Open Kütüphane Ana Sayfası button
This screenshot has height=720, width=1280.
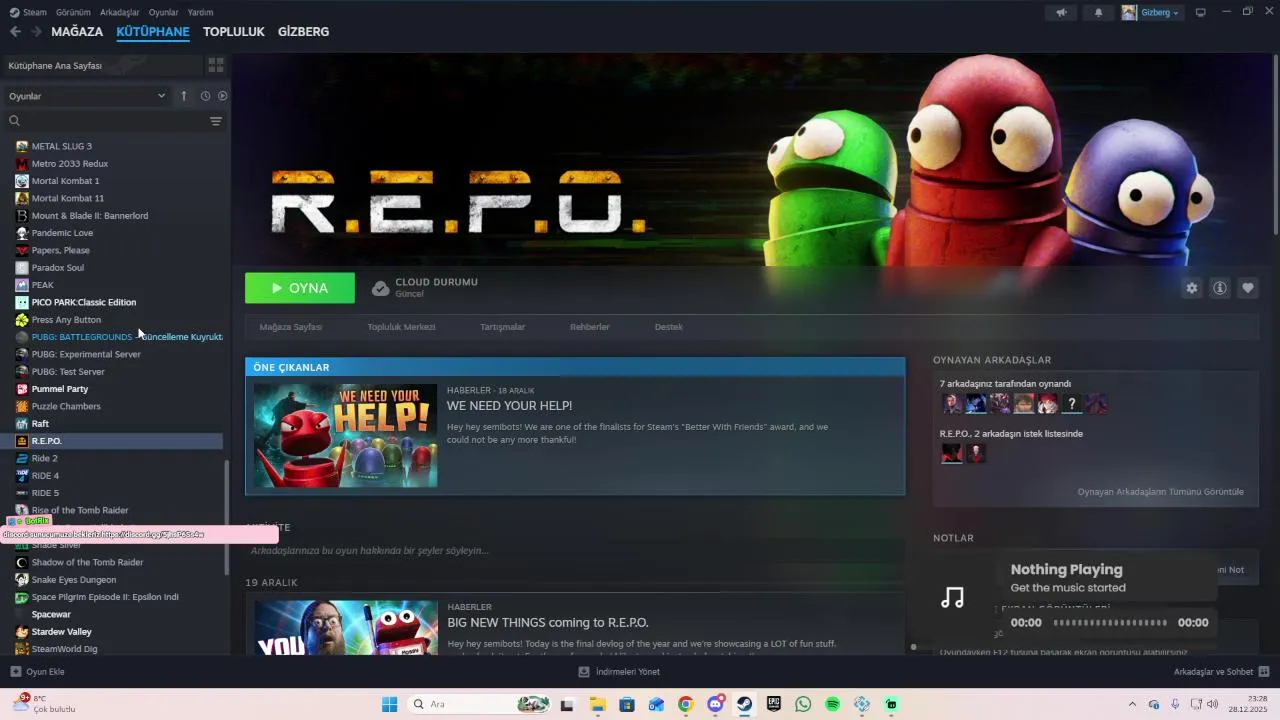pyautogui.click(x=102, y=65)
